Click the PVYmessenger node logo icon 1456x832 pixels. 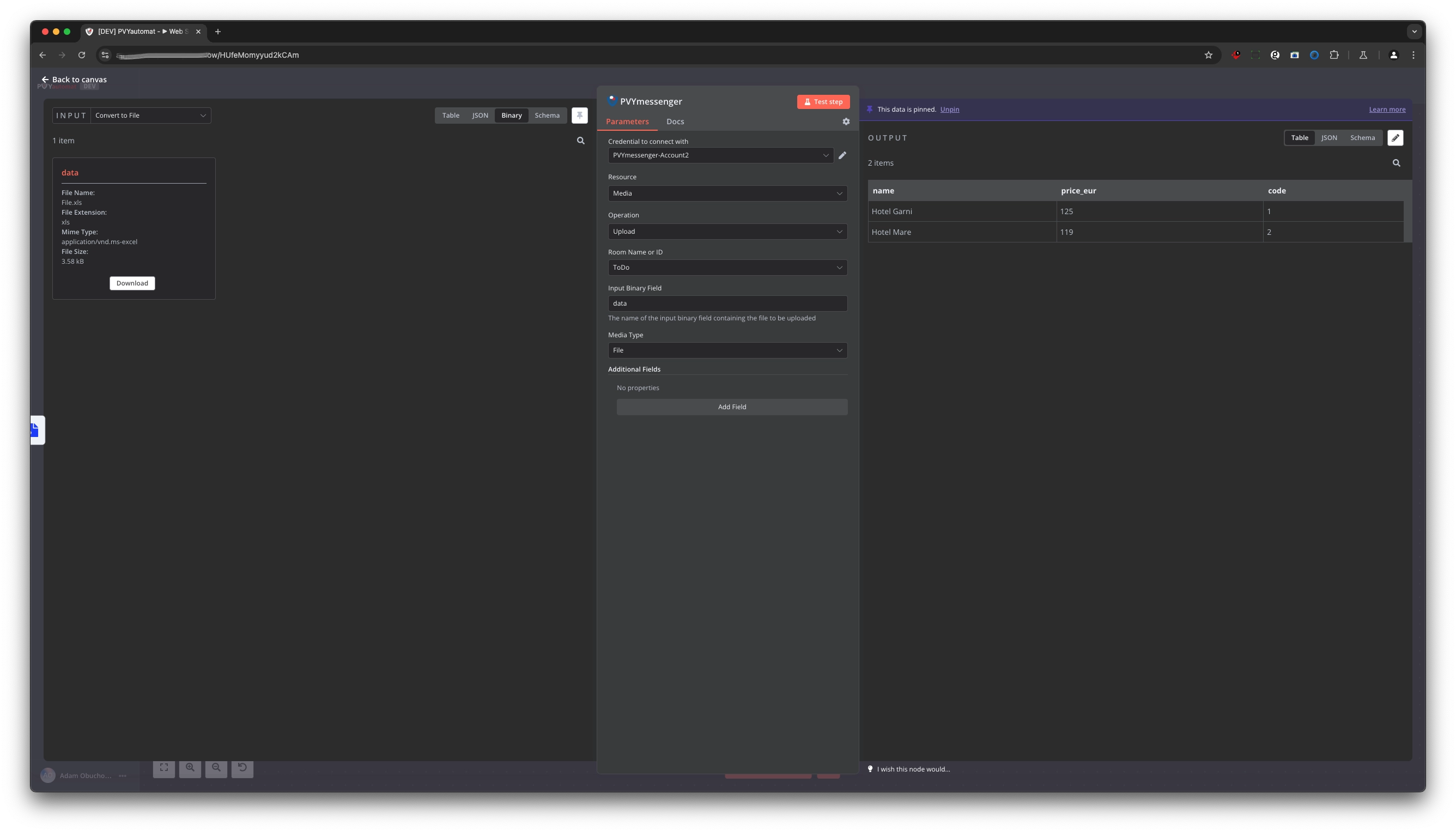click(x=612, y=101)
